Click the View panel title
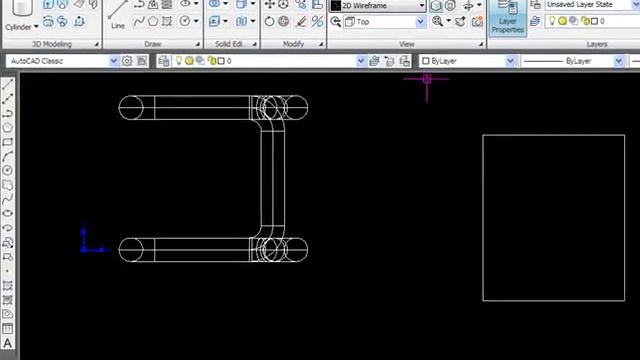640x360 pixels. 407,44
